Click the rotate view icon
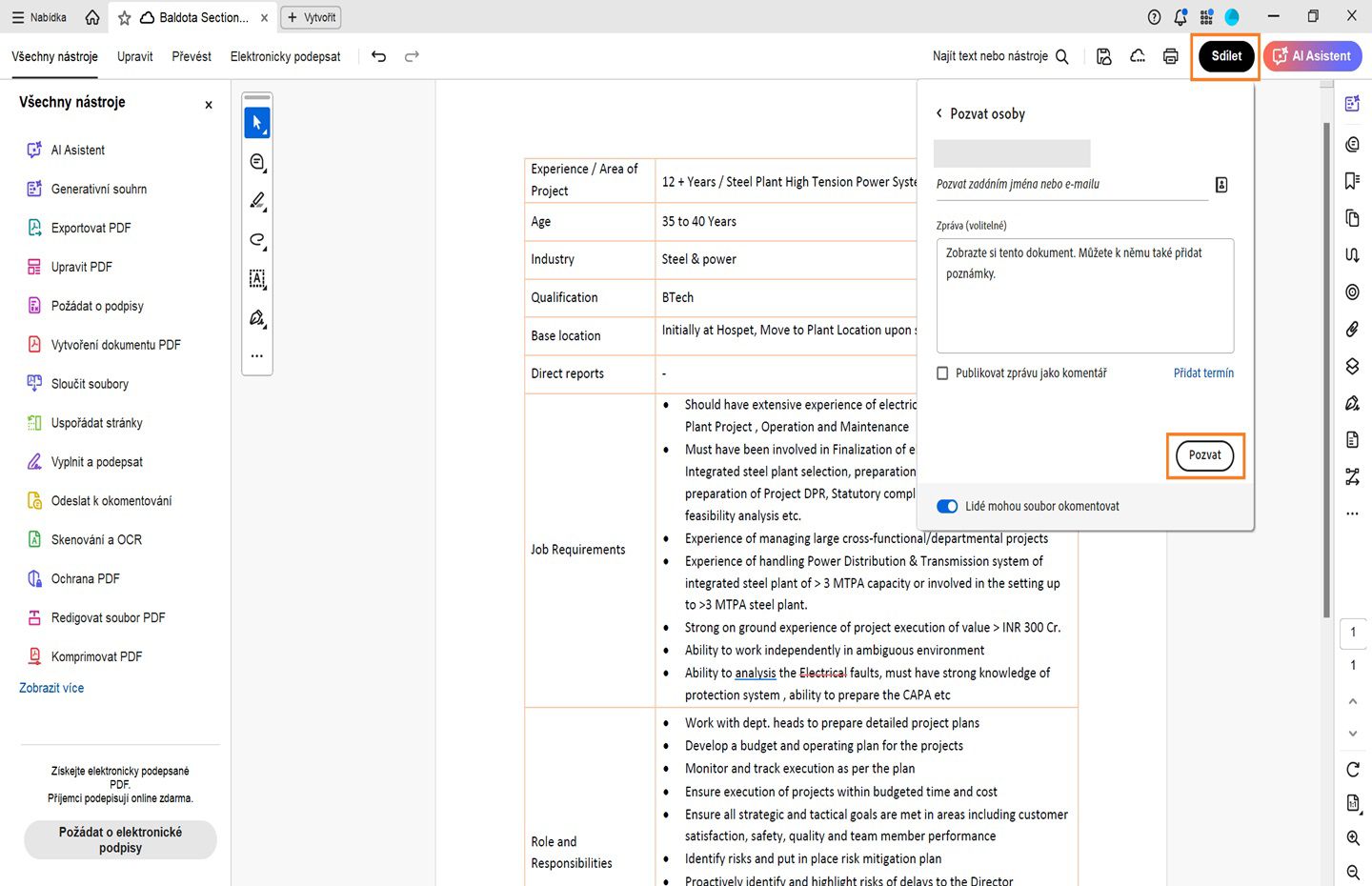 tap(1353, 769)
